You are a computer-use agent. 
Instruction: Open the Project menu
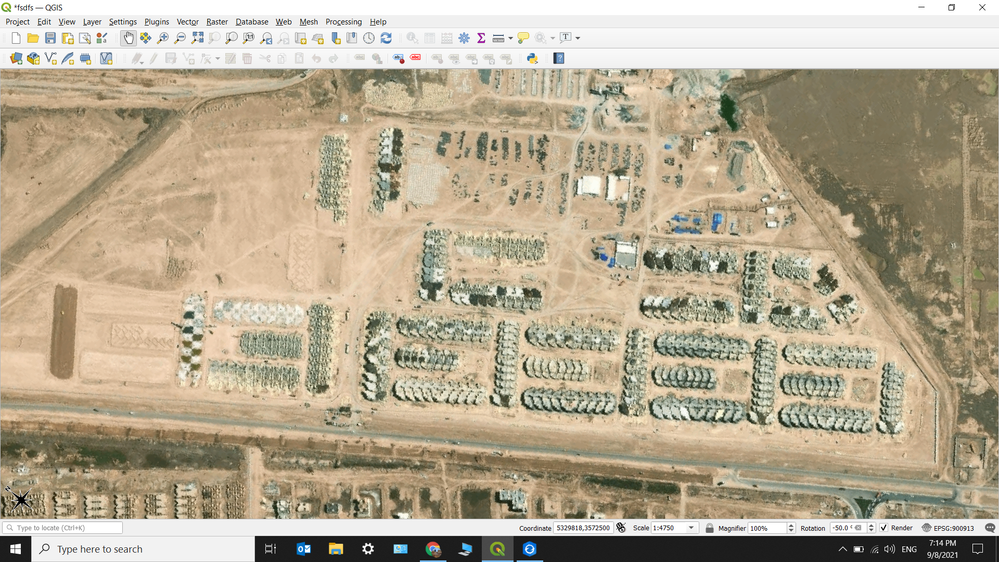click(17, 22)
